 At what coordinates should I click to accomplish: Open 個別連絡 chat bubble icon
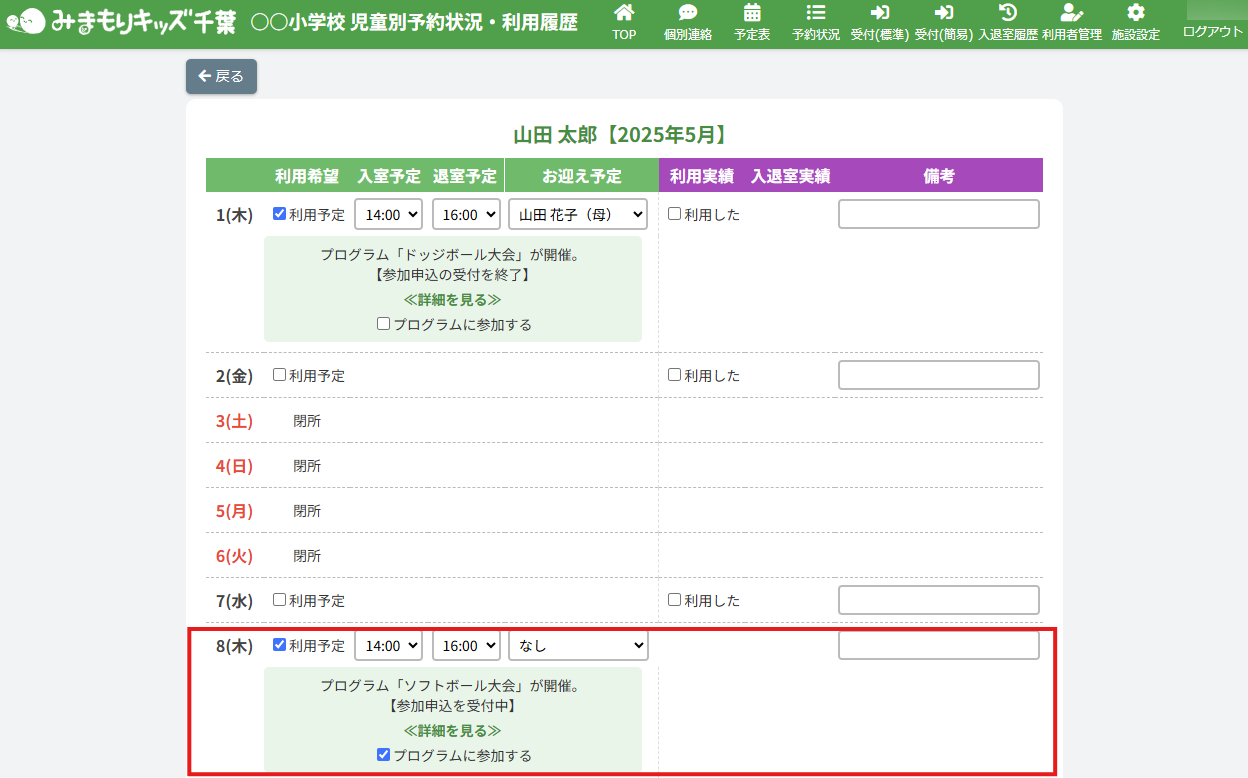click(687, 14)
